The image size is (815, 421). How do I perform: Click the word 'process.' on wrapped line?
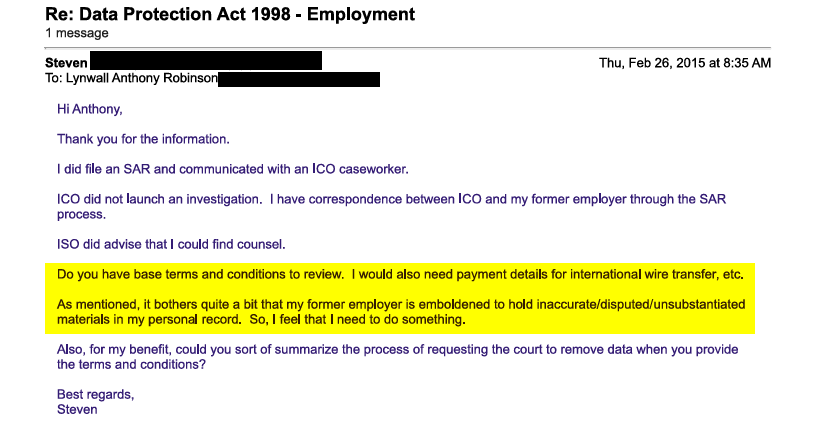82,215
